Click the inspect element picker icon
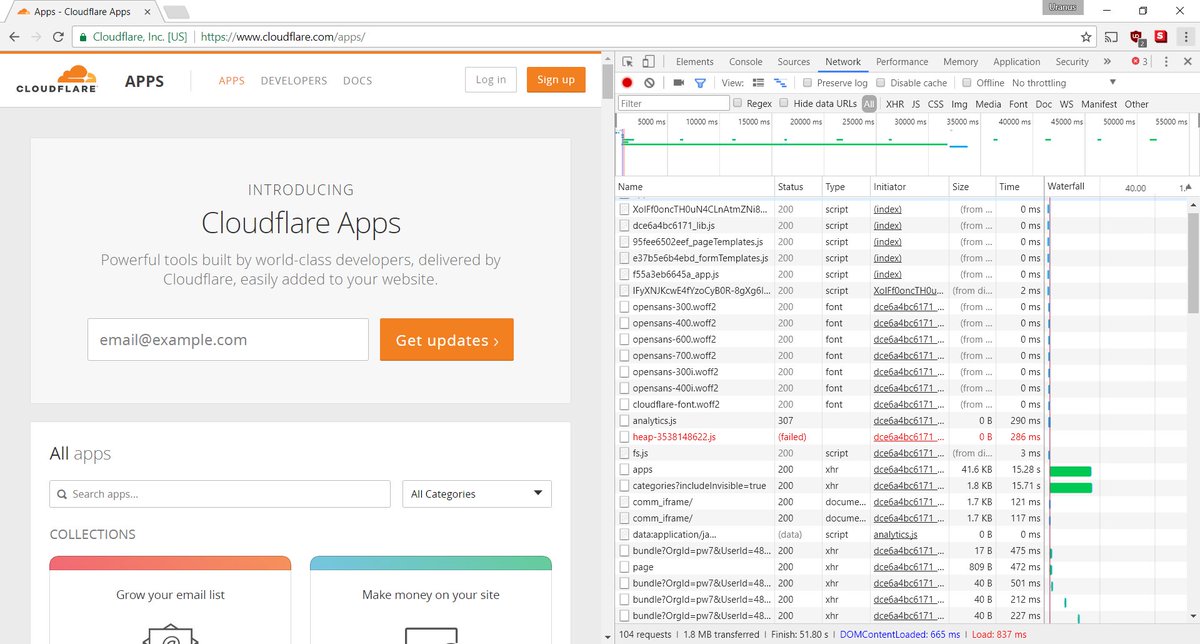1200x644 pixels. tap(627, 62)
